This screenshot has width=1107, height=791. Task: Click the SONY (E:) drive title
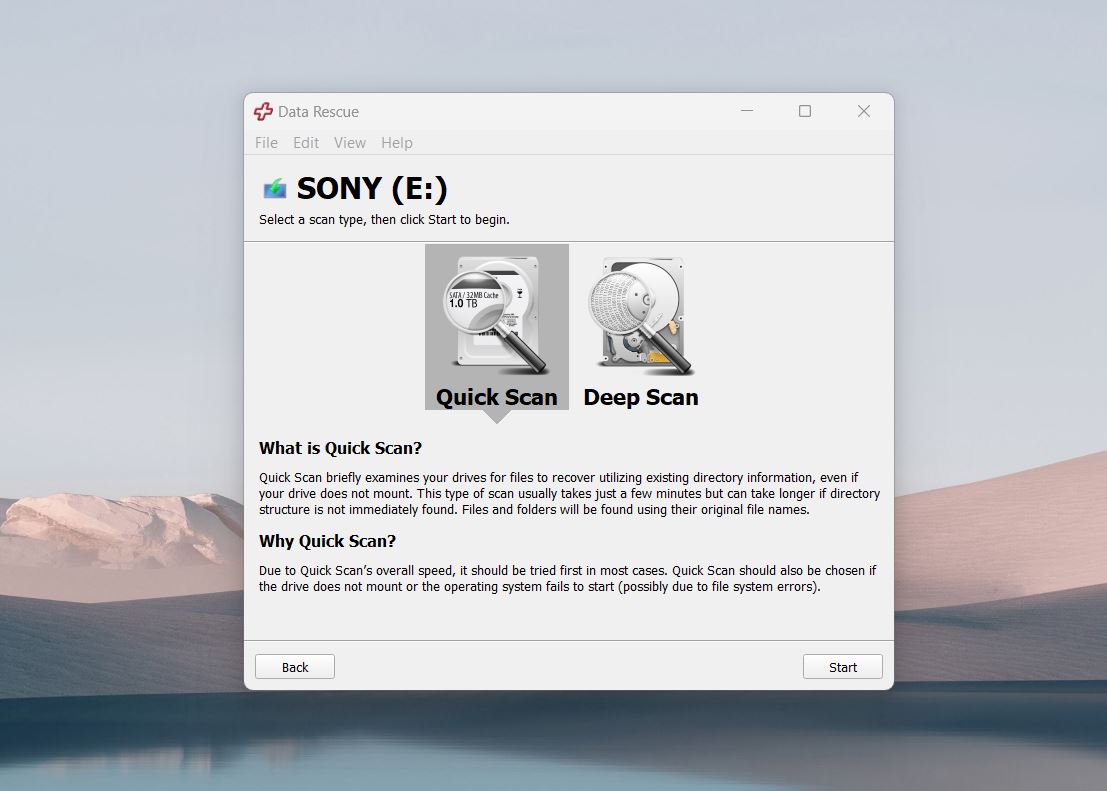coord(372,189)
